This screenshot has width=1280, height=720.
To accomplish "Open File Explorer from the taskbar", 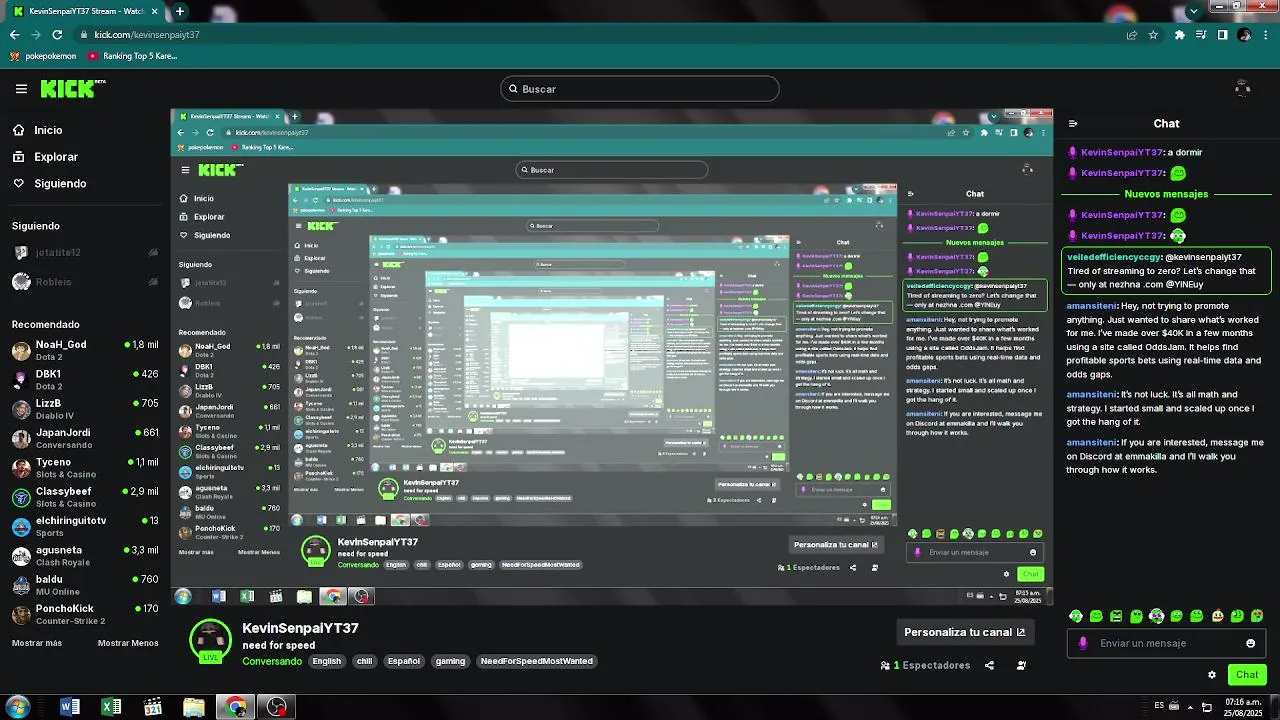I will pos(194,707).
